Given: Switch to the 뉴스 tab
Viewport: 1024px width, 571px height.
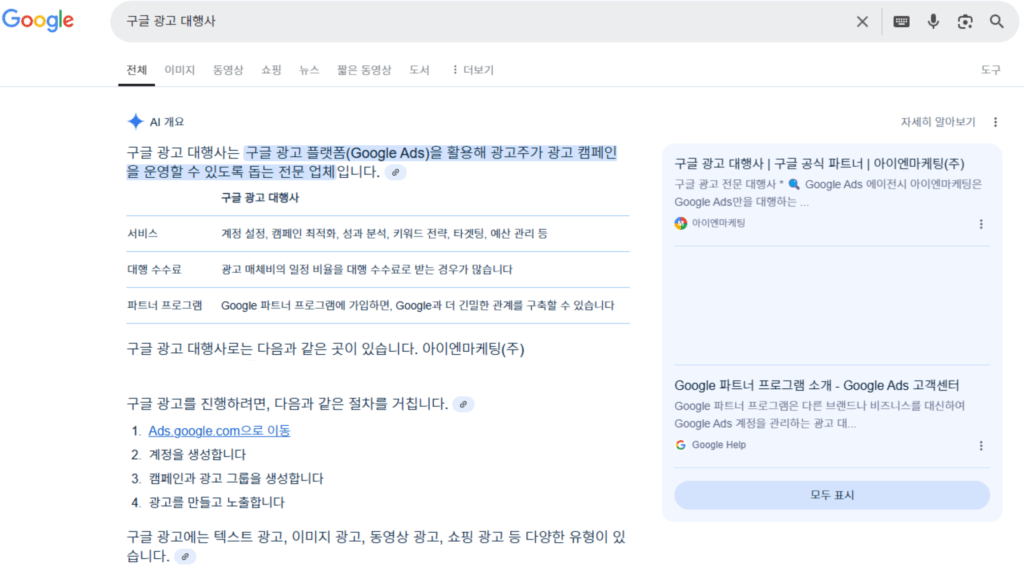Looking at the screenshot, I should click(309, 70).
